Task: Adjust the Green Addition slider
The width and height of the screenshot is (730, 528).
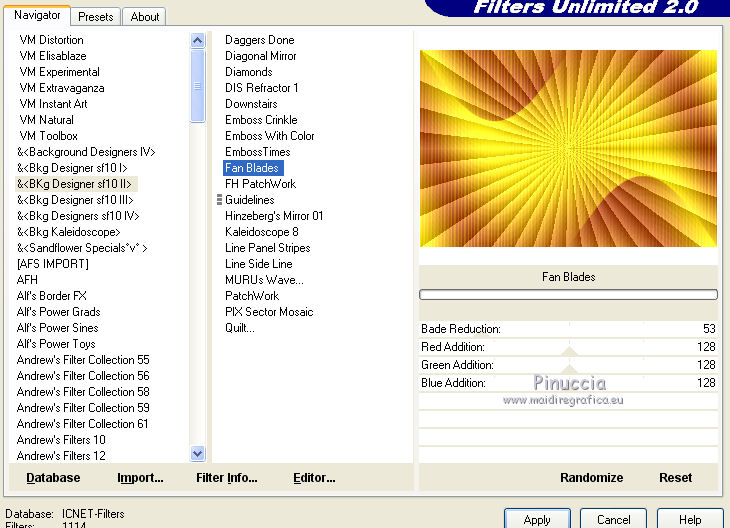Action: click(x=568, y=365)
